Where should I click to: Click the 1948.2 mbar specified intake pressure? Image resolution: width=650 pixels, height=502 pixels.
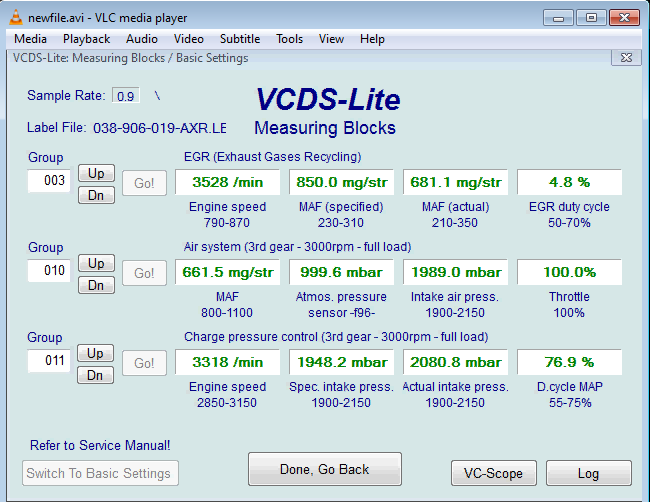341,362
